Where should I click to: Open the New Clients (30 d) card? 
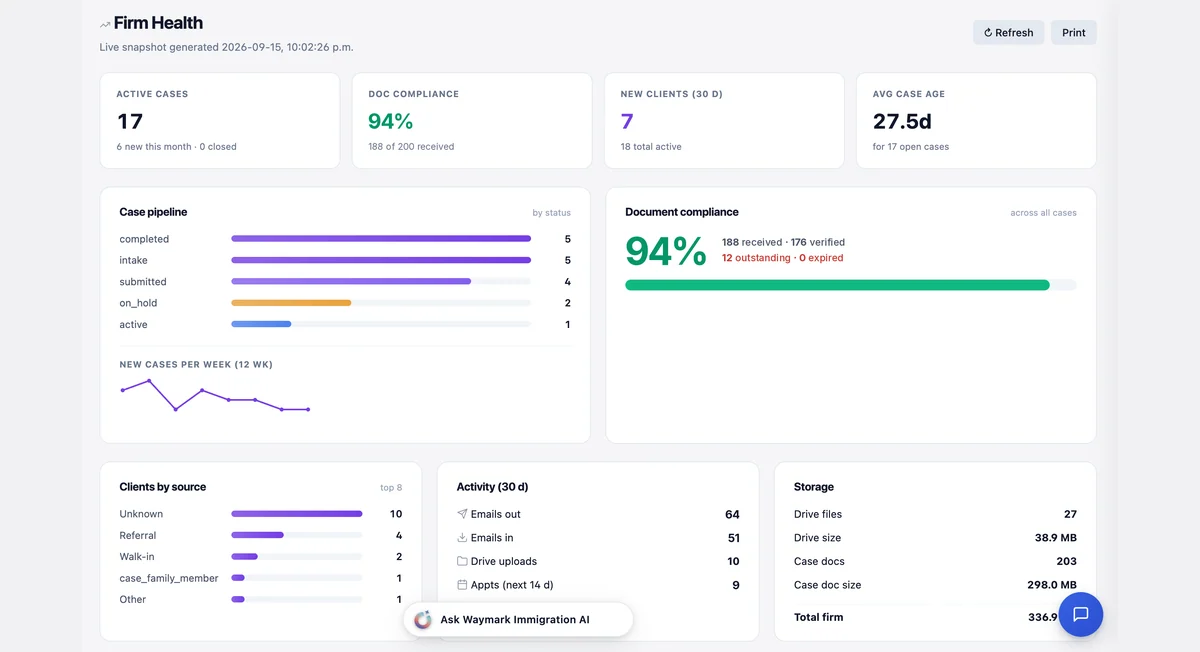[724, 120]
